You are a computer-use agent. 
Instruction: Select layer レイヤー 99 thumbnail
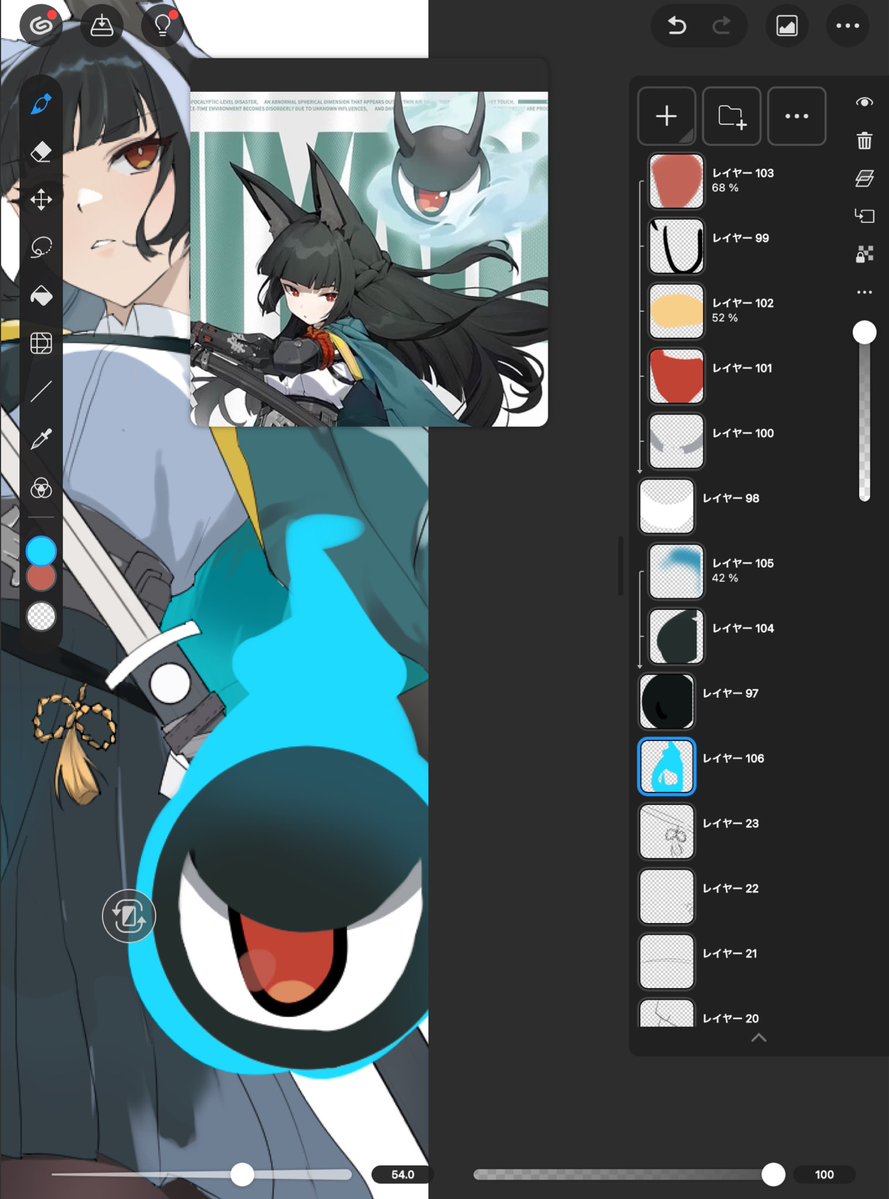tap(676, 246)
